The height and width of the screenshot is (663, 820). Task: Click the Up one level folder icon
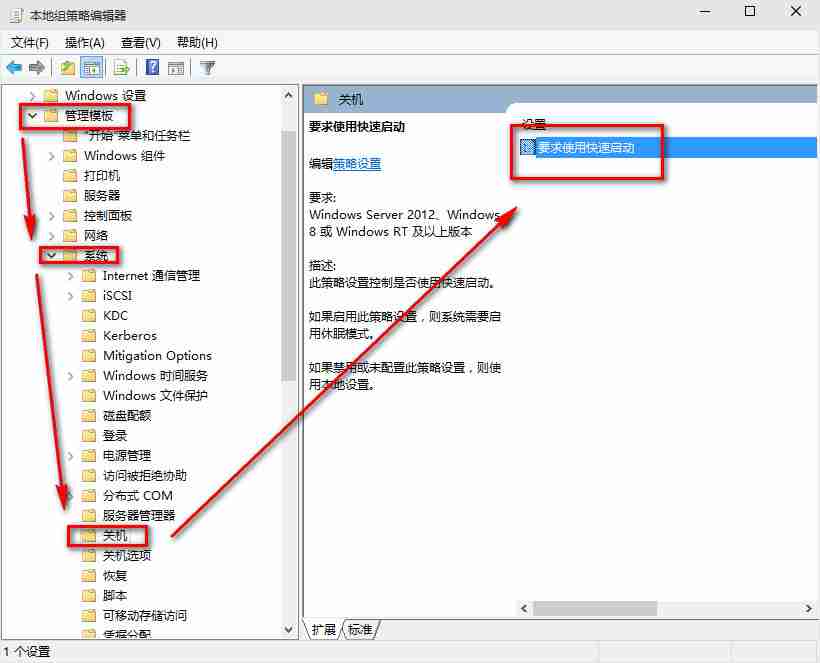pyautogui.click(x=67, y=68)
